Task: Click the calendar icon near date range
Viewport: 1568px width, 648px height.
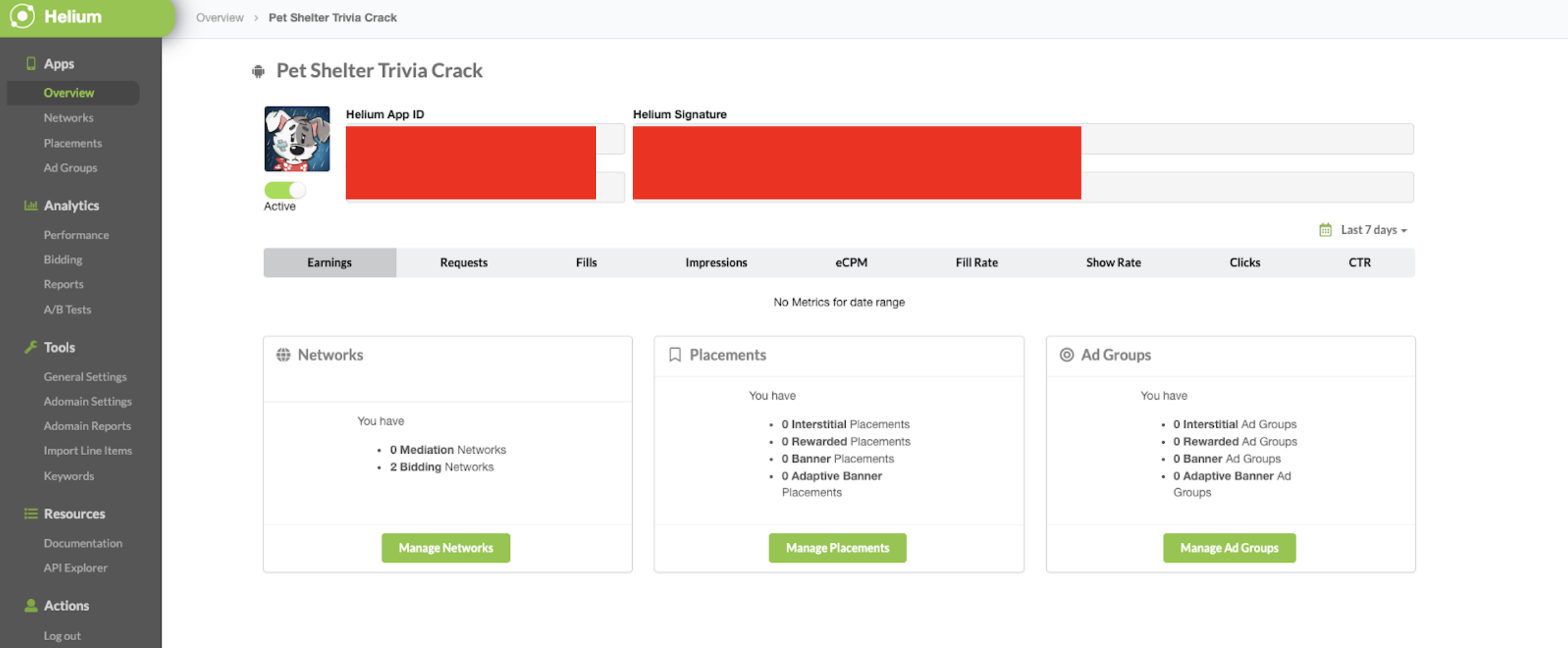Action: click(x=1325, y=229)
